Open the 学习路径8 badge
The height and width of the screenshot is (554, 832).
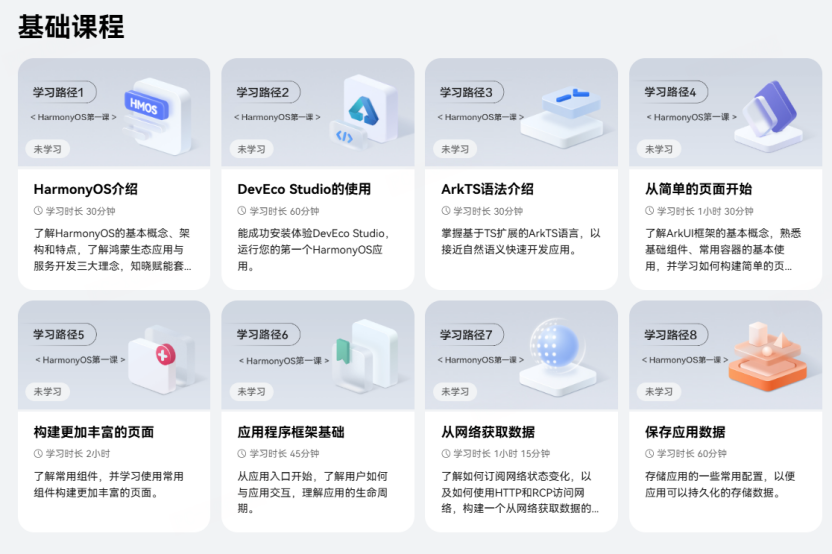pos(672,334)
